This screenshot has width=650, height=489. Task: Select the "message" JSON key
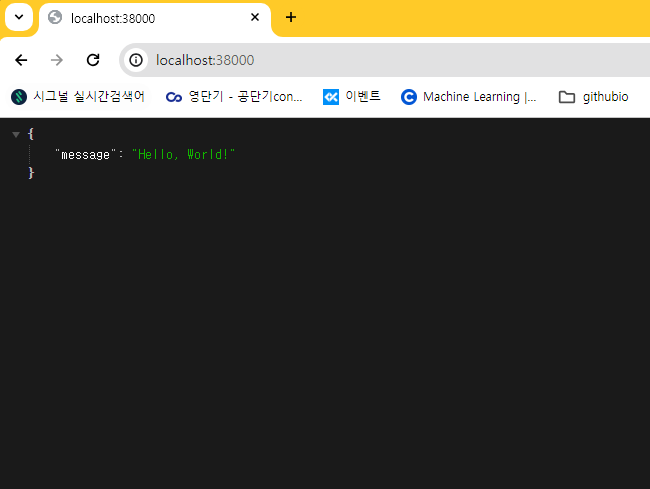85,155
